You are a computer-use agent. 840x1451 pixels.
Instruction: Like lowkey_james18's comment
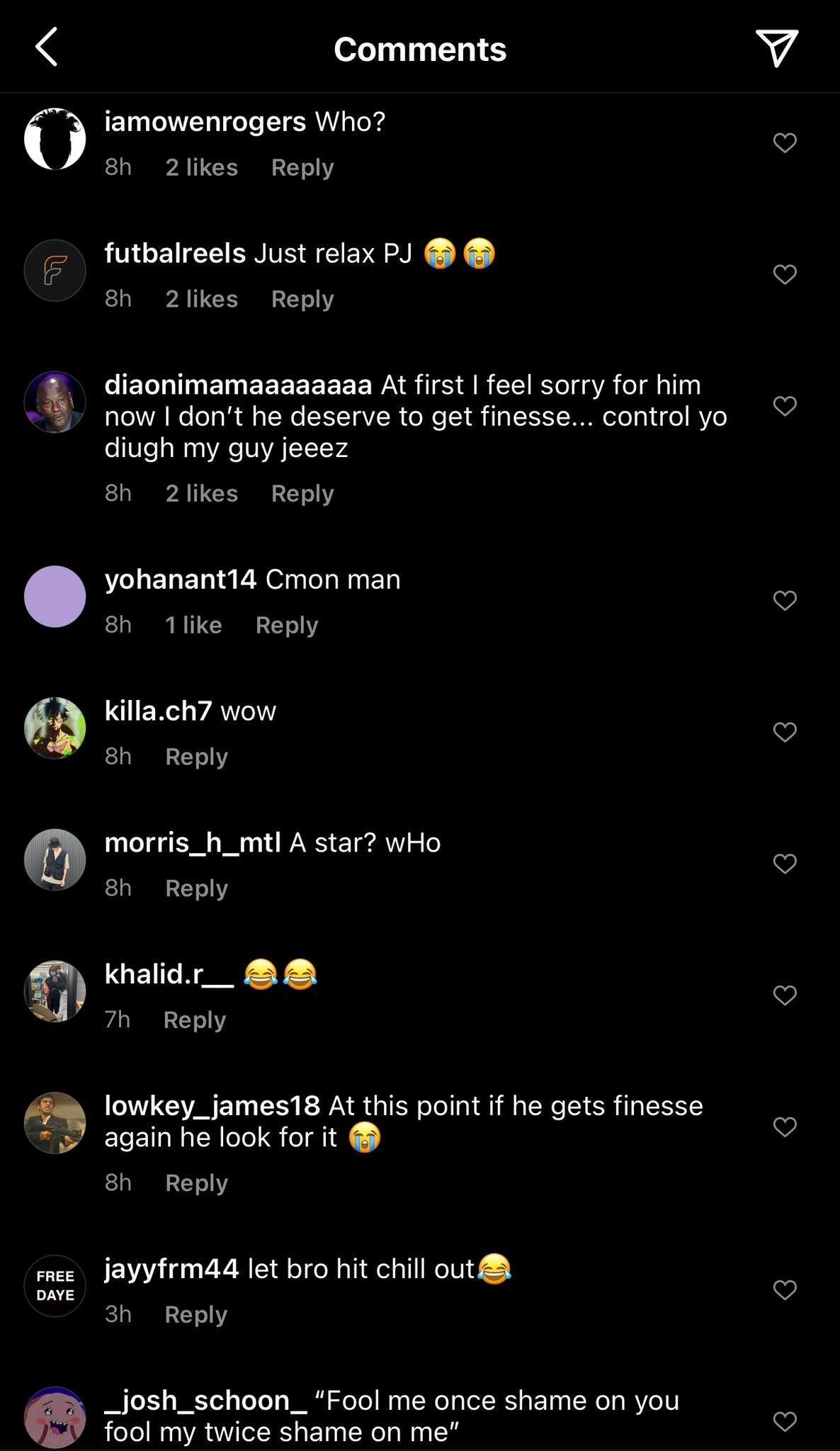(785, 1127)
